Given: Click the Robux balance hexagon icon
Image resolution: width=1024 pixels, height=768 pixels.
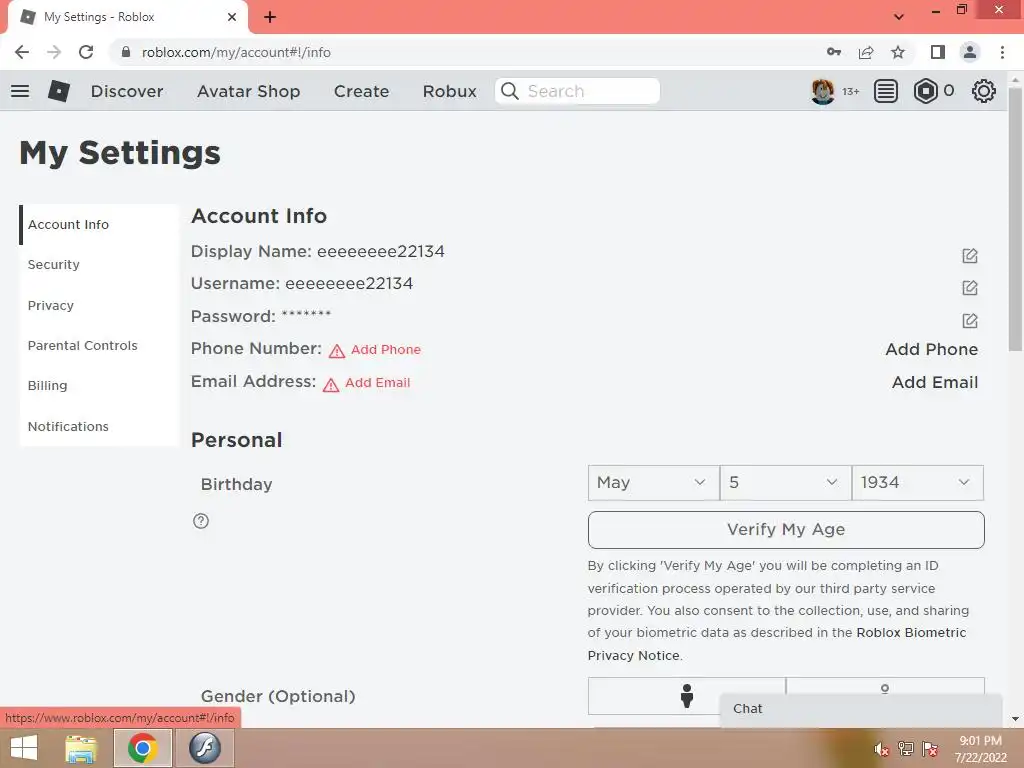Looking at the screenshot, I should click(925, 91).
